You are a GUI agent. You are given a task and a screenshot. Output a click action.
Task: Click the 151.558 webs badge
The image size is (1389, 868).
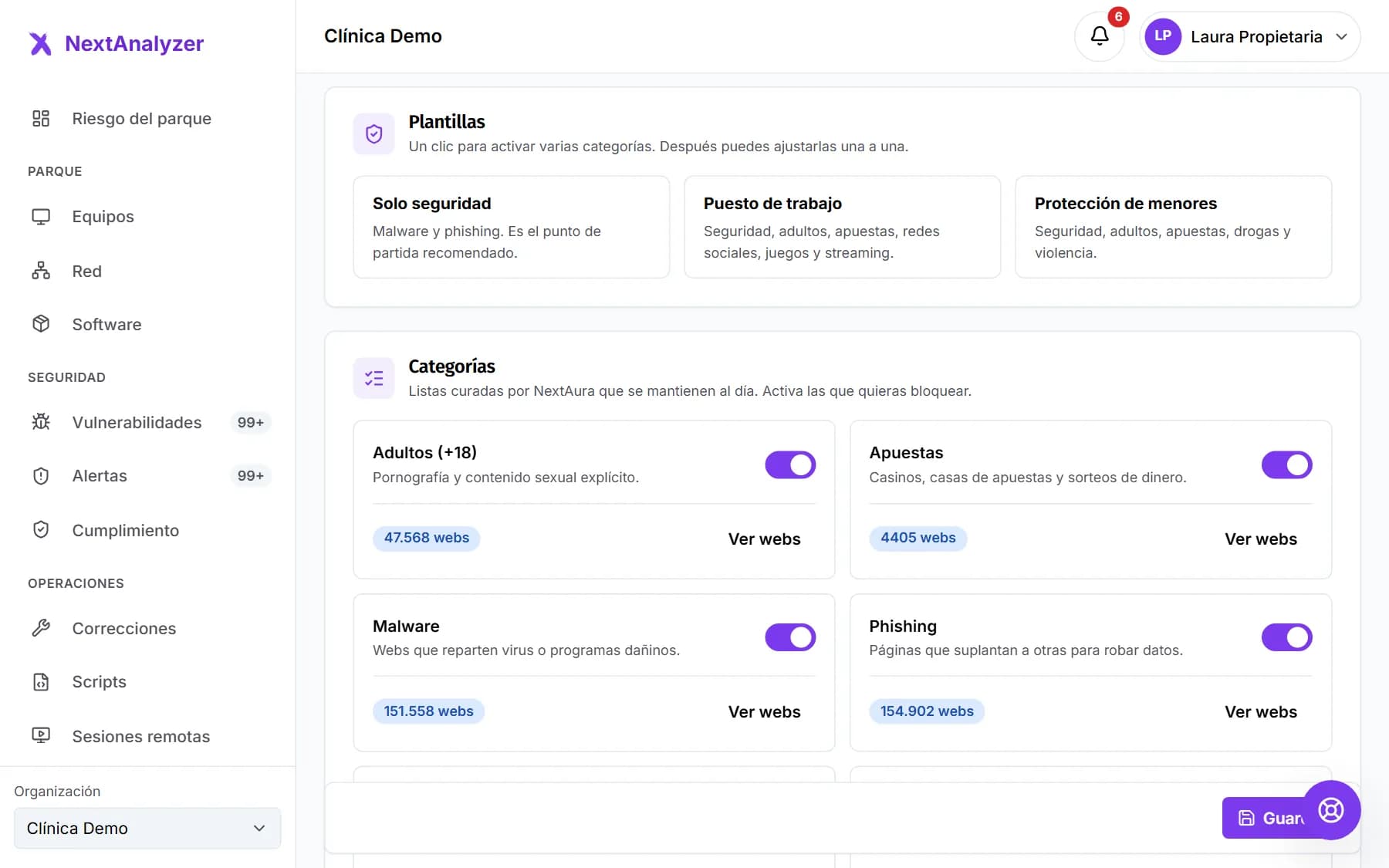(429, 711)
